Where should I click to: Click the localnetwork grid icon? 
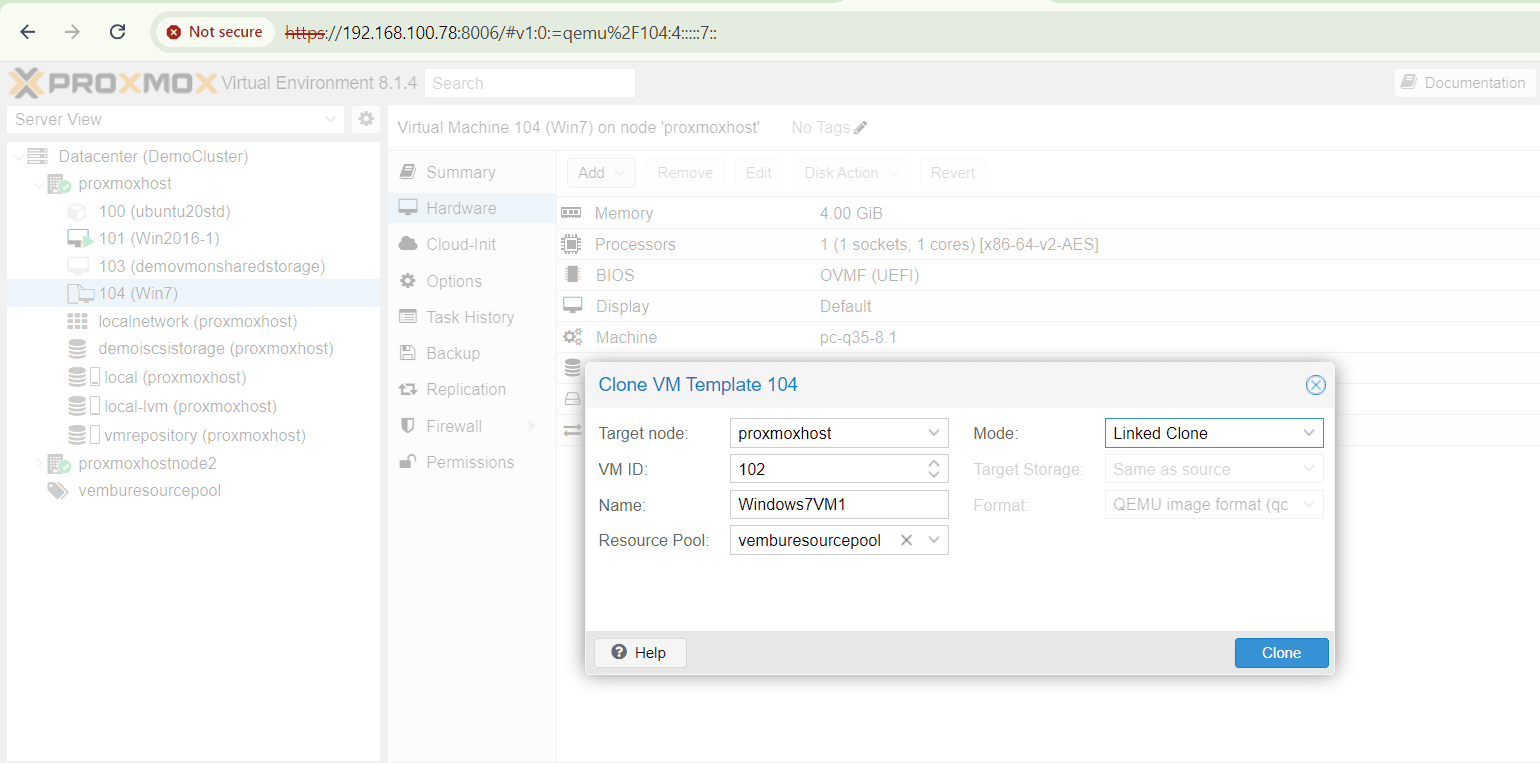pos(77,321)
